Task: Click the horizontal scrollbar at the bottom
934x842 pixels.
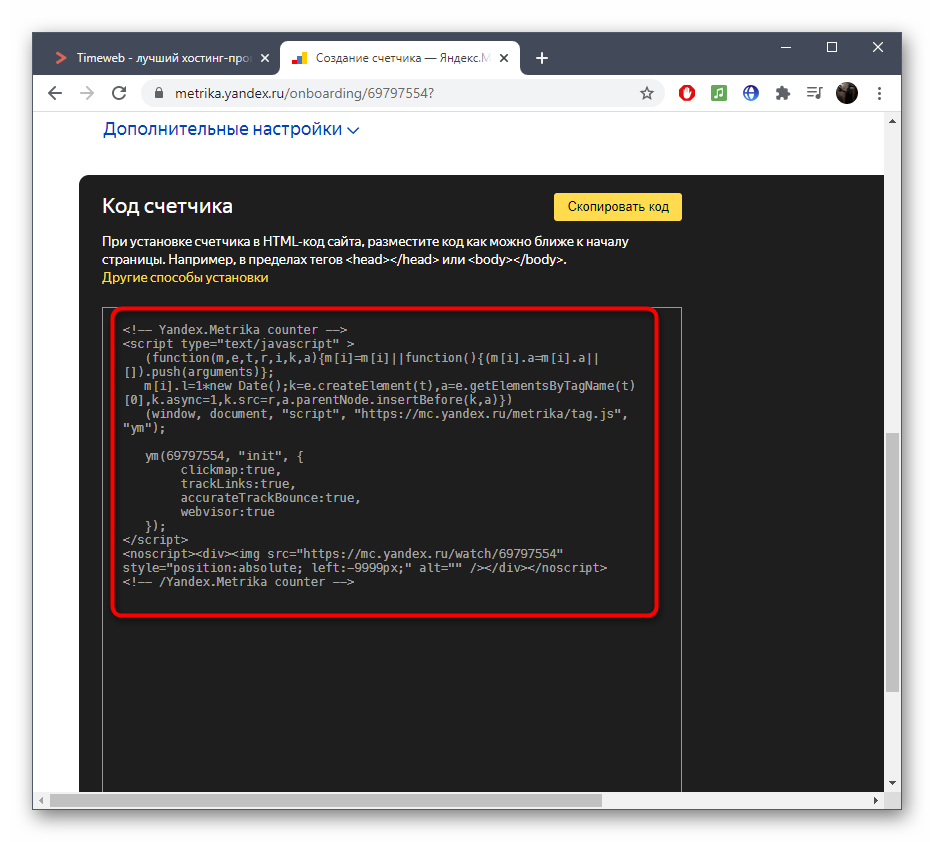Action: pos(325,800)
